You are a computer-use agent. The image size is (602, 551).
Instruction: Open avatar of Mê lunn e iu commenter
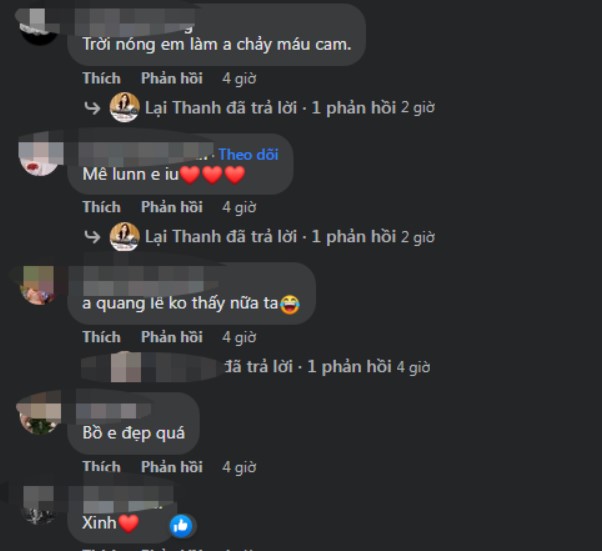[39, 157]
